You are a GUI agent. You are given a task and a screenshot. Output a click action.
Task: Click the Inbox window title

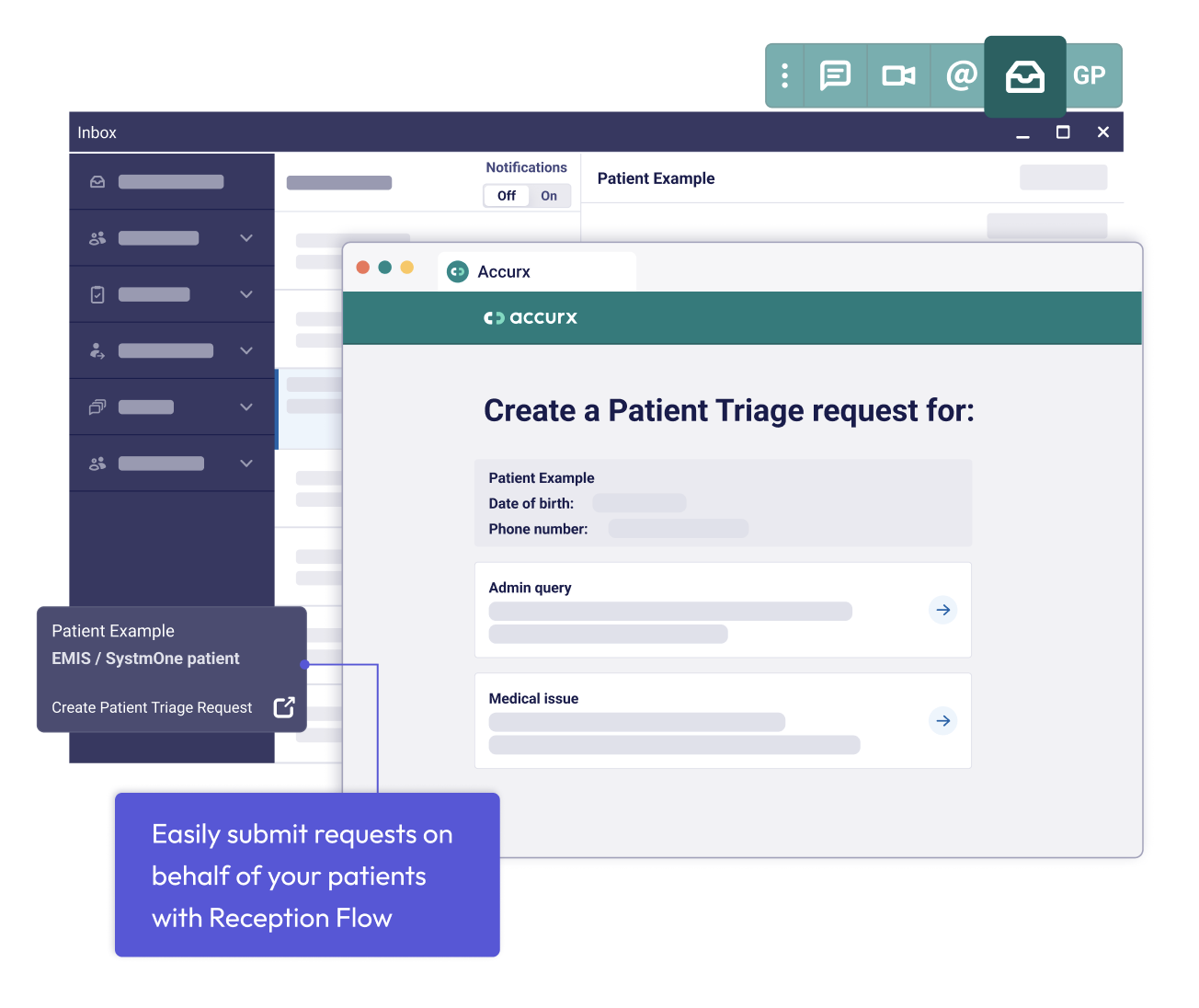click(97, 132)
